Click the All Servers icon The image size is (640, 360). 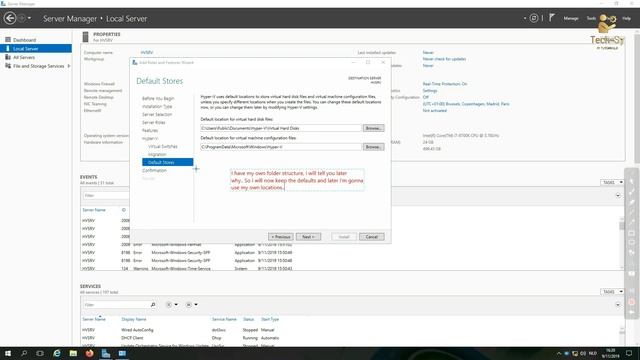pos(8,57)
